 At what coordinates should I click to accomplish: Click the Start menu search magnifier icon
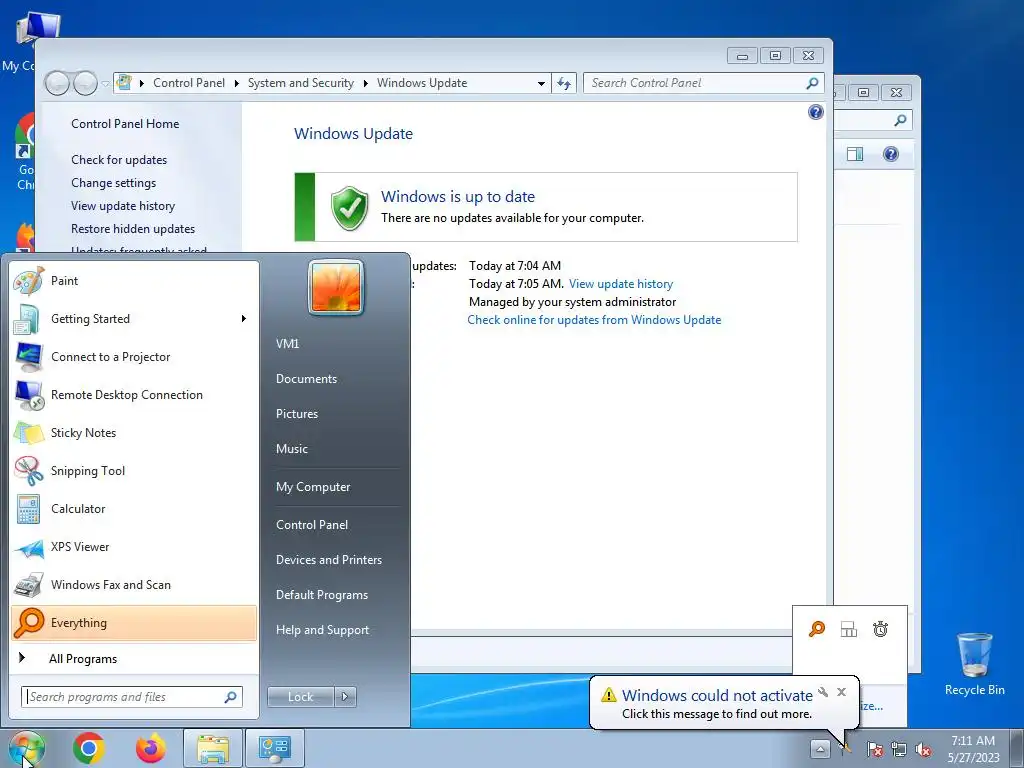(230, 697)
